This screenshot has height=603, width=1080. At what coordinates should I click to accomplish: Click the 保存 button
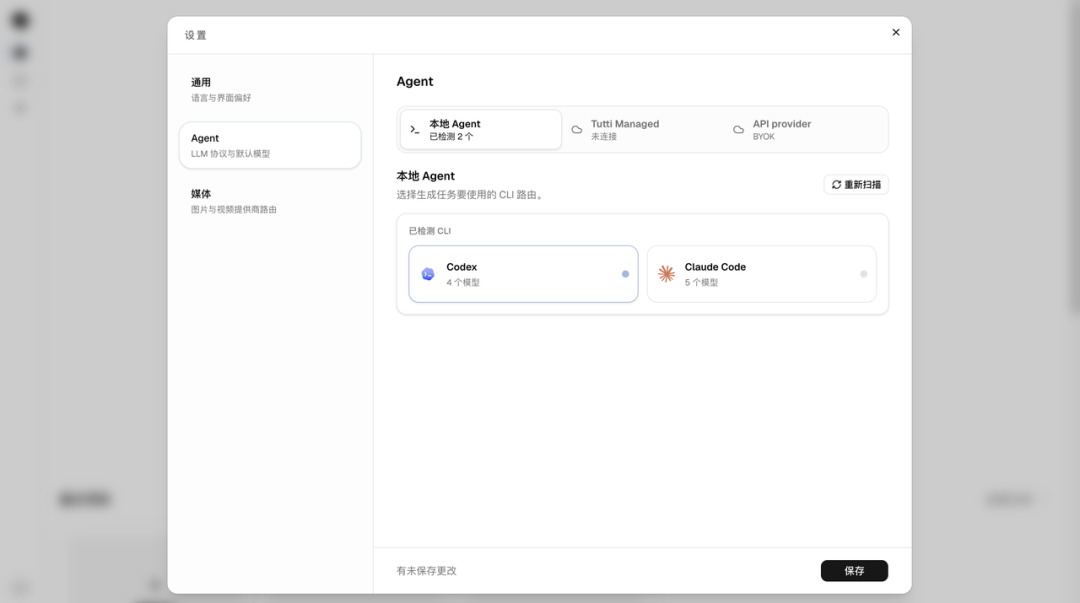(854, 571)
